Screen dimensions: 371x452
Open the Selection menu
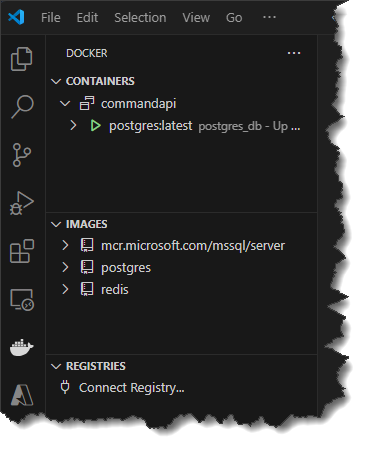click(140, 18)
